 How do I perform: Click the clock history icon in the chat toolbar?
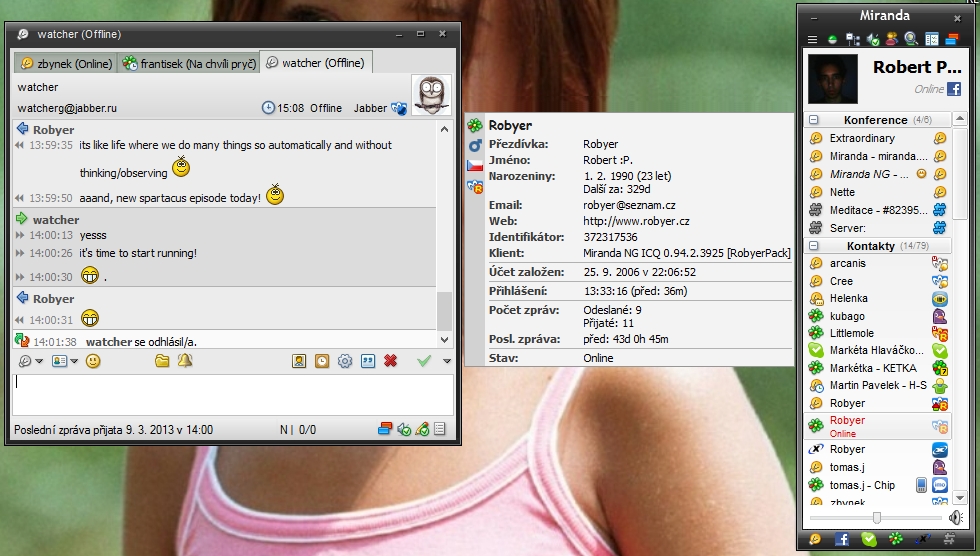click(322, 361)
